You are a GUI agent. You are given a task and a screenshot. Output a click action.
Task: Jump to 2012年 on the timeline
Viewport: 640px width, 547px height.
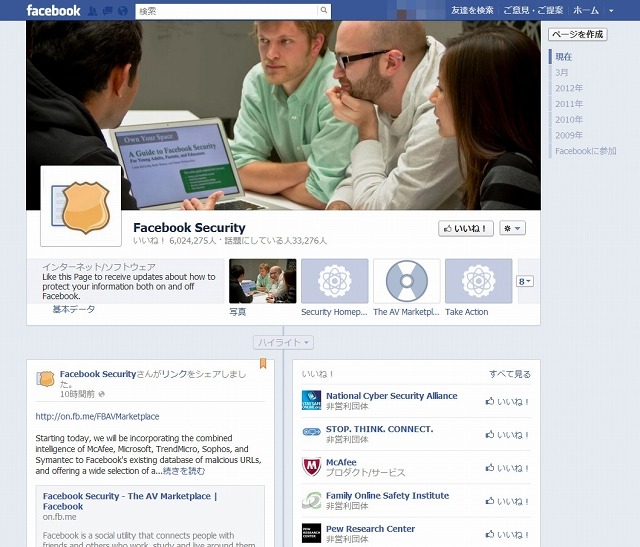pos(569,88)
